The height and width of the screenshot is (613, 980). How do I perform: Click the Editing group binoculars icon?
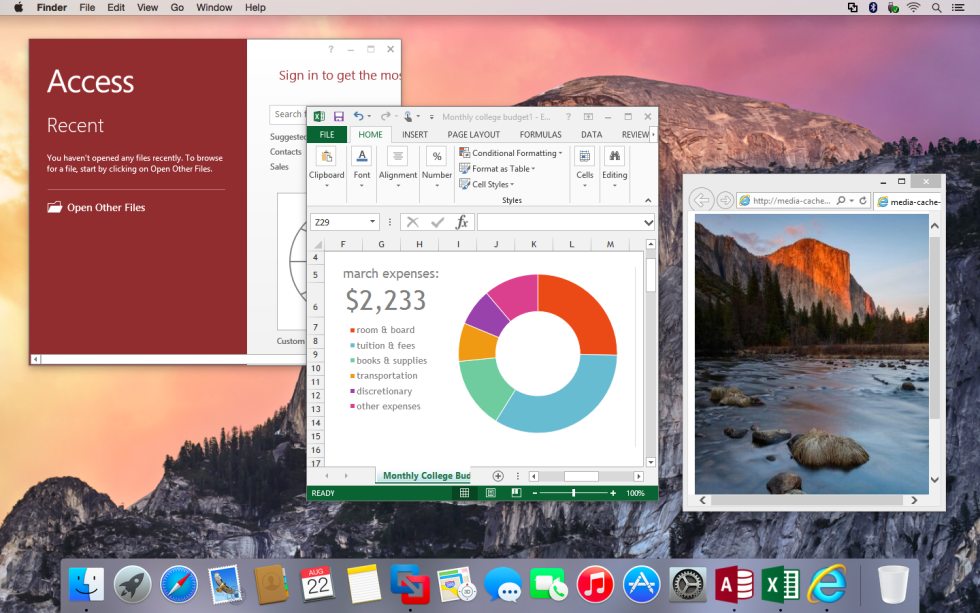[x=614, y=158]
